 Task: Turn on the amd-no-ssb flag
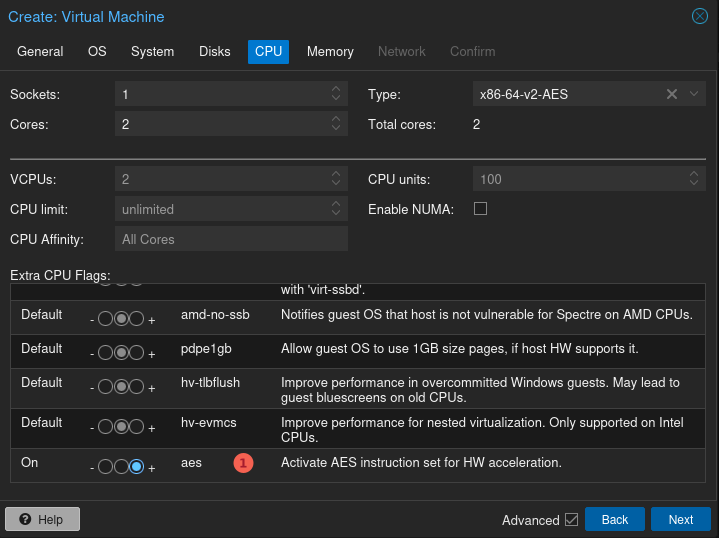[x=137, y=320]
